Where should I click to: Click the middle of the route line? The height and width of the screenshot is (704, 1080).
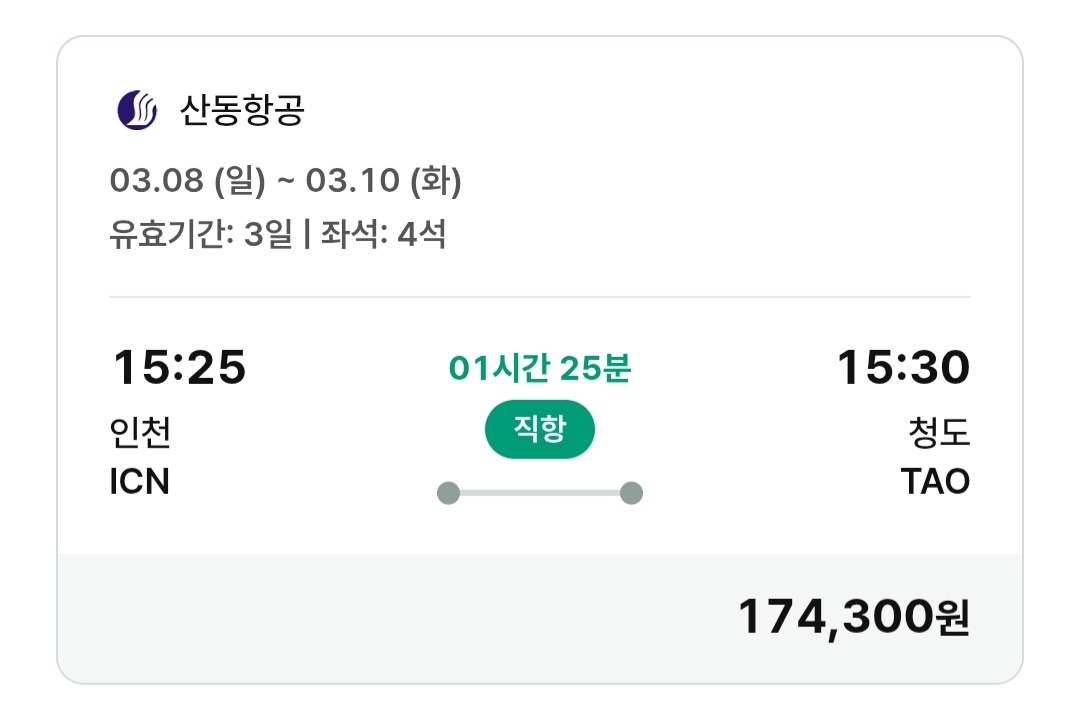[540, 493]
